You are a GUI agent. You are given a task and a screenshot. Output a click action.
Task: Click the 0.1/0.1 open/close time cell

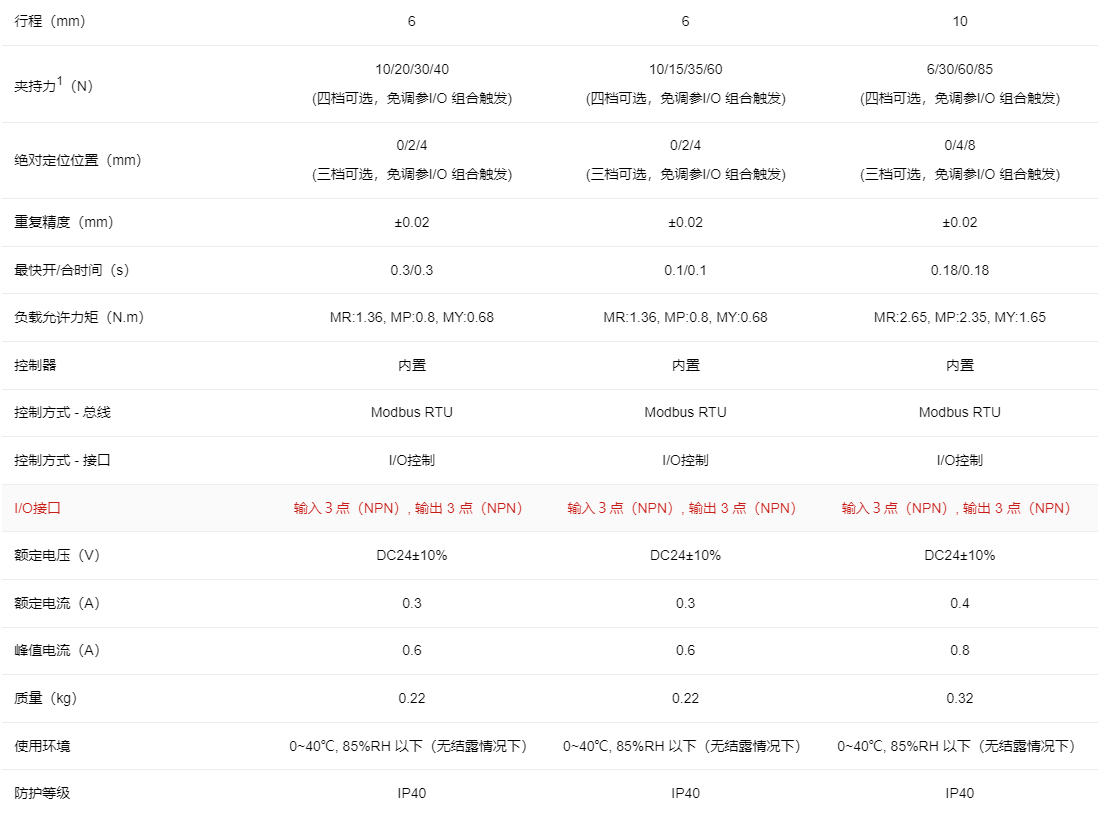pyautogui.click(x=685, y=270)
